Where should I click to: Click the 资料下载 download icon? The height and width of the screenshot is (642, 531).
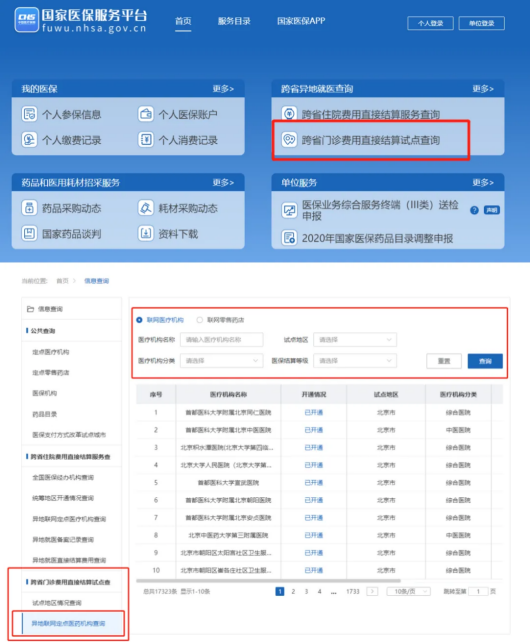146,234
